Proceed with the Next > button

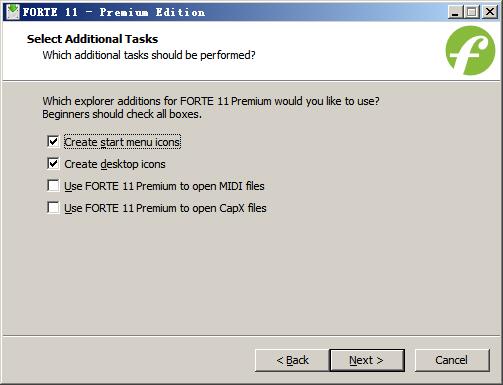click(x=367, y=360)
